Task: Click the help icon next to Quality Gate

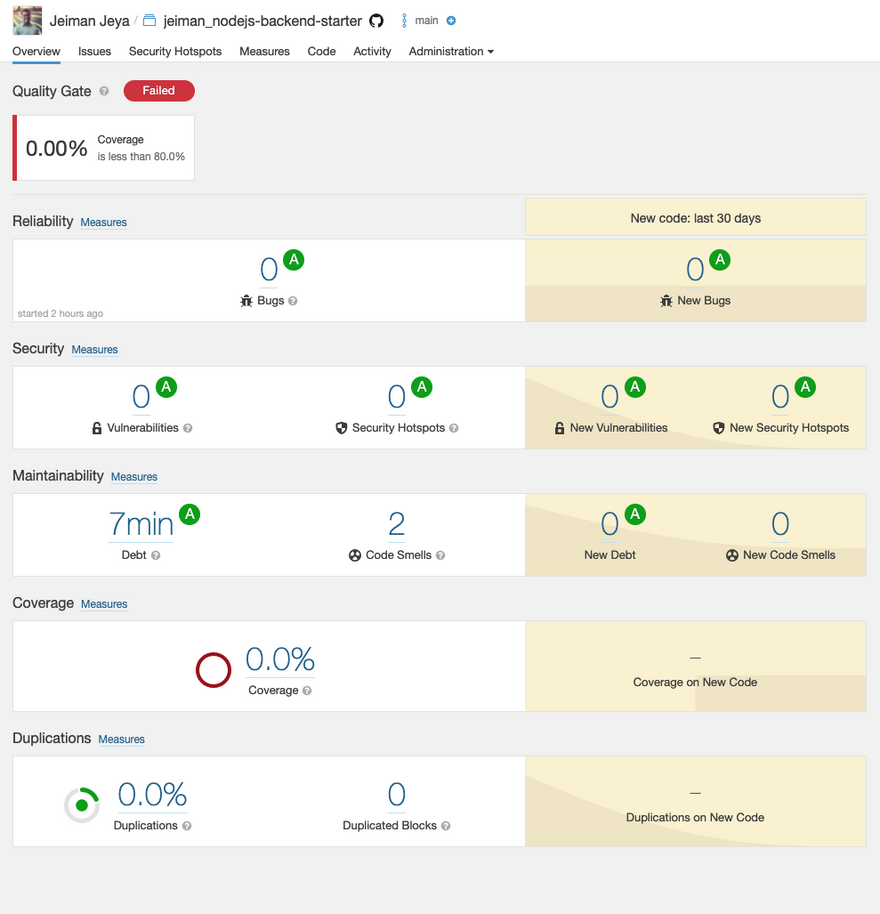Action: (104, 91)
